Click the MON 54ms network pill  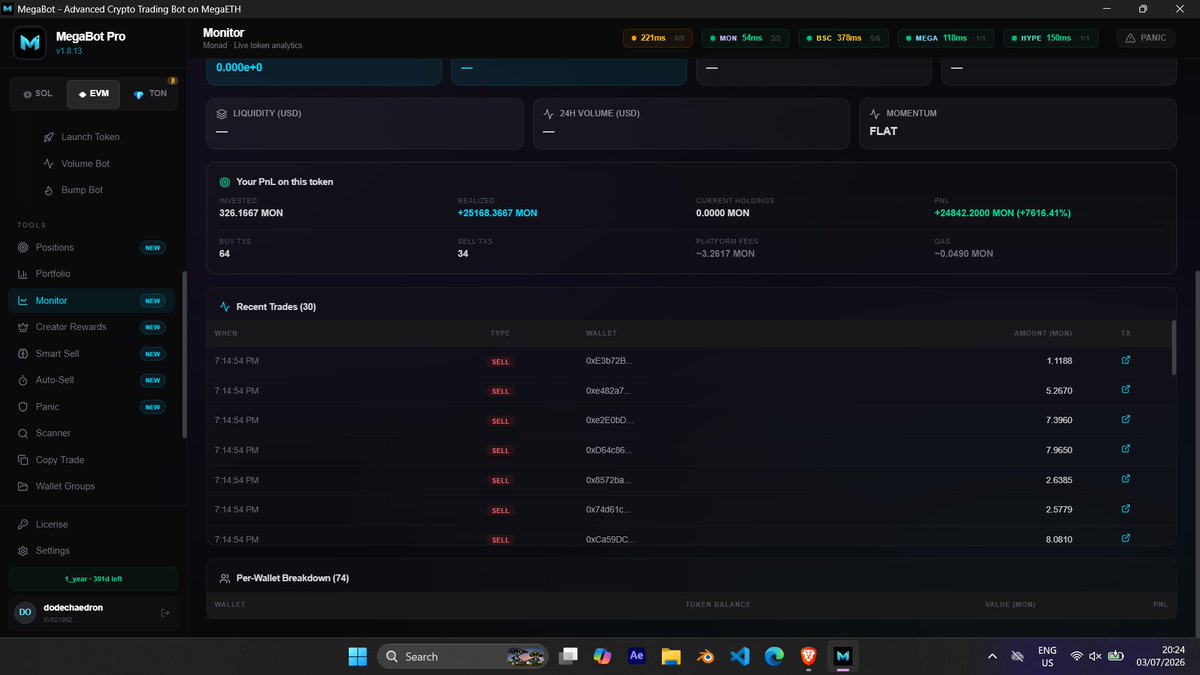click(745, 38)
